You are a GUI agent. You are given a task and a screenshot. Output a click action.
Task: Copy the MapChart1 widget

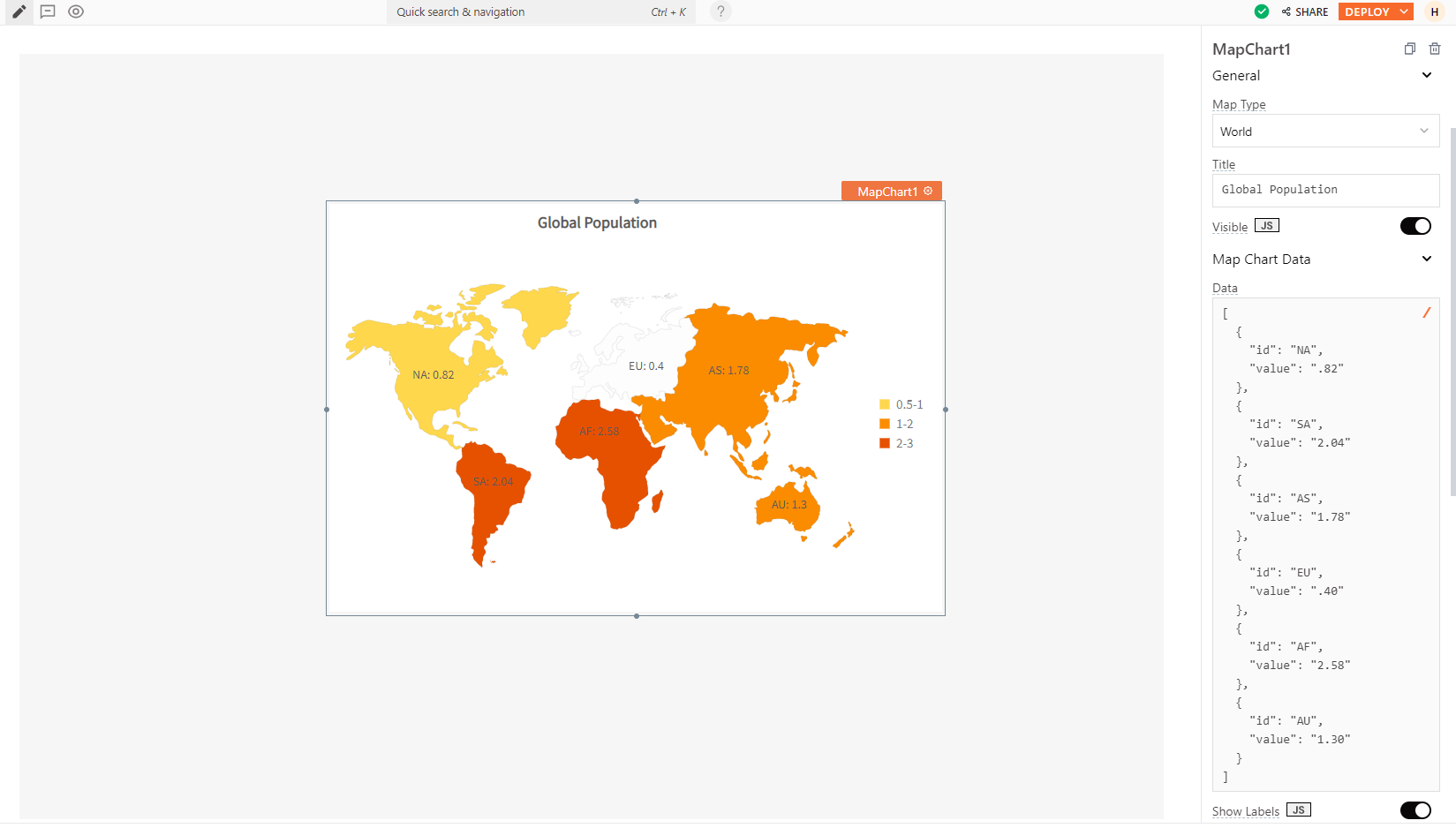1410,49
